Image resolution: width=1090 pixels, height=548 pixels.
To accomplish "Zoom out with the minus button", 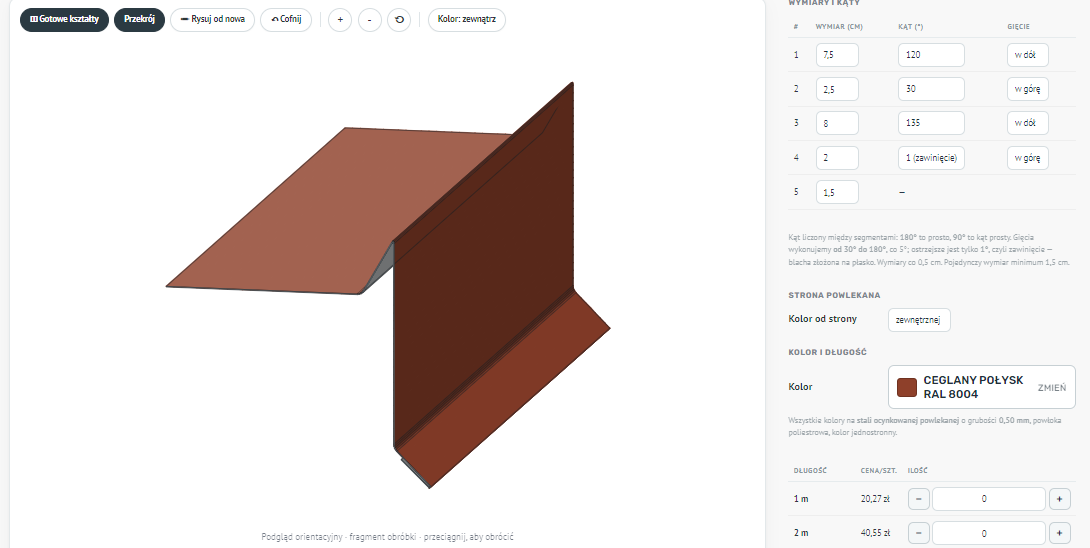I will pos(370,20).
